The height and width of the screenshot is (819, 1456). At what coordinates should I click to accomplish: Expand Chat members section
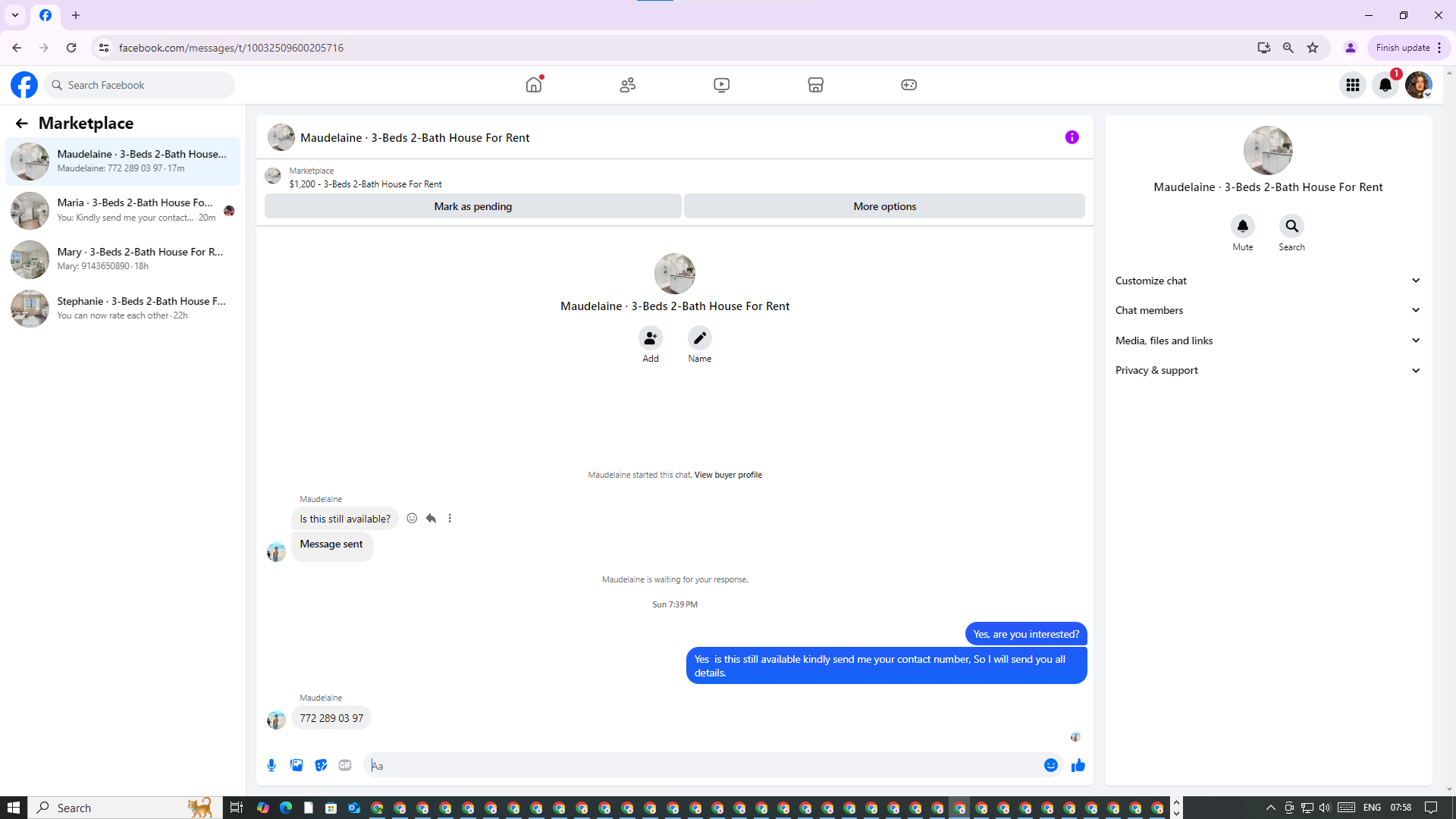pyautogui.click(x=1267, y=310)
